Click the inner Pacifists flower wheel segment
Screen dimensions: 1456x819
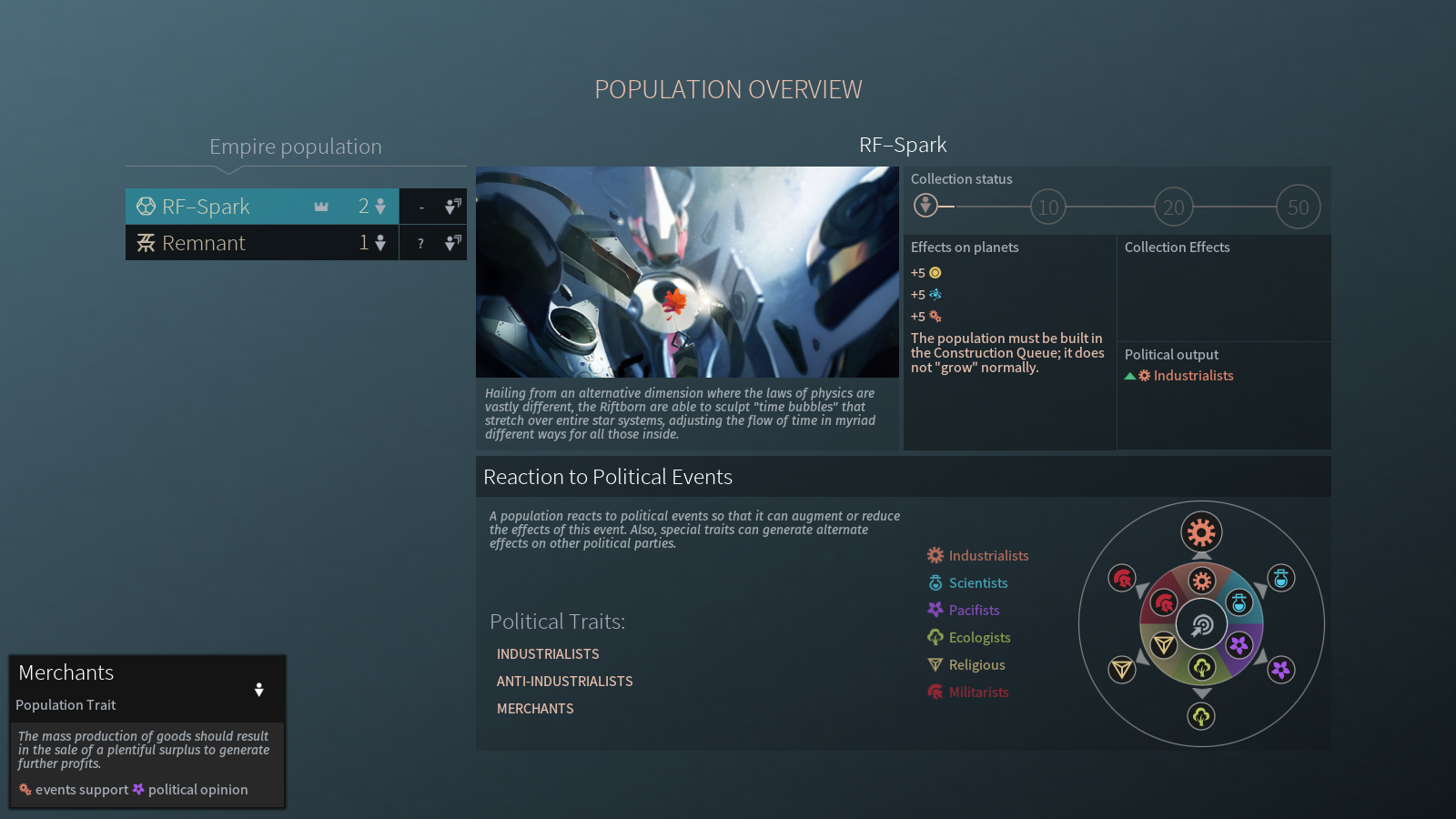(x=1239, y=645)
